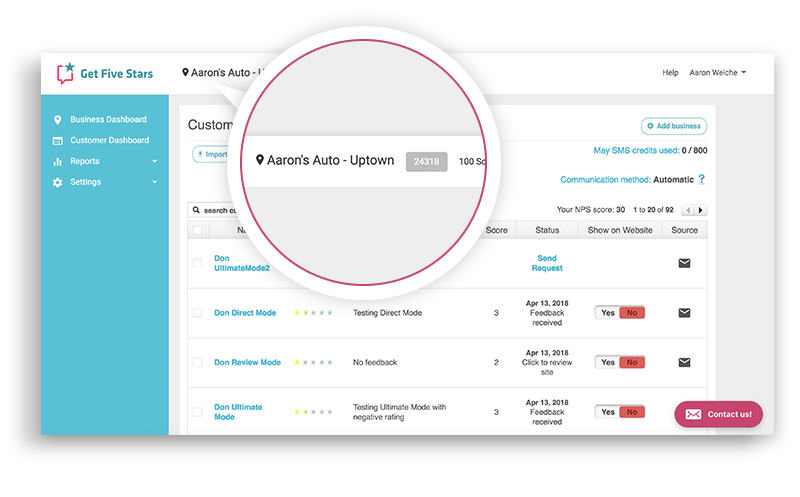Set Show on Website No for Don Review Mode

click(x=632, y=362)
